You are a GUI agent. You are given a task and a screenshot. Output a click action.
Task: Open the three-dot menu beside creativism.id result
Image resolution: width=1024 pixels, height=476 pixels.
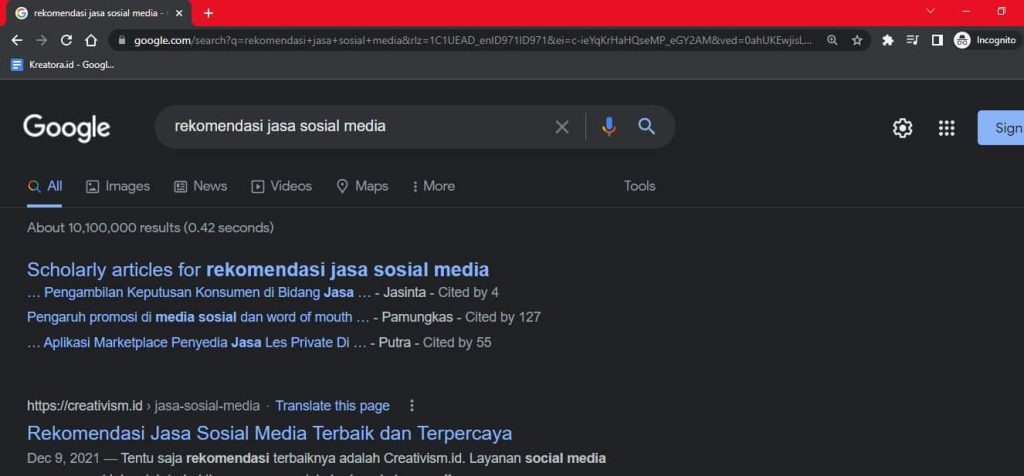point(411,406)
